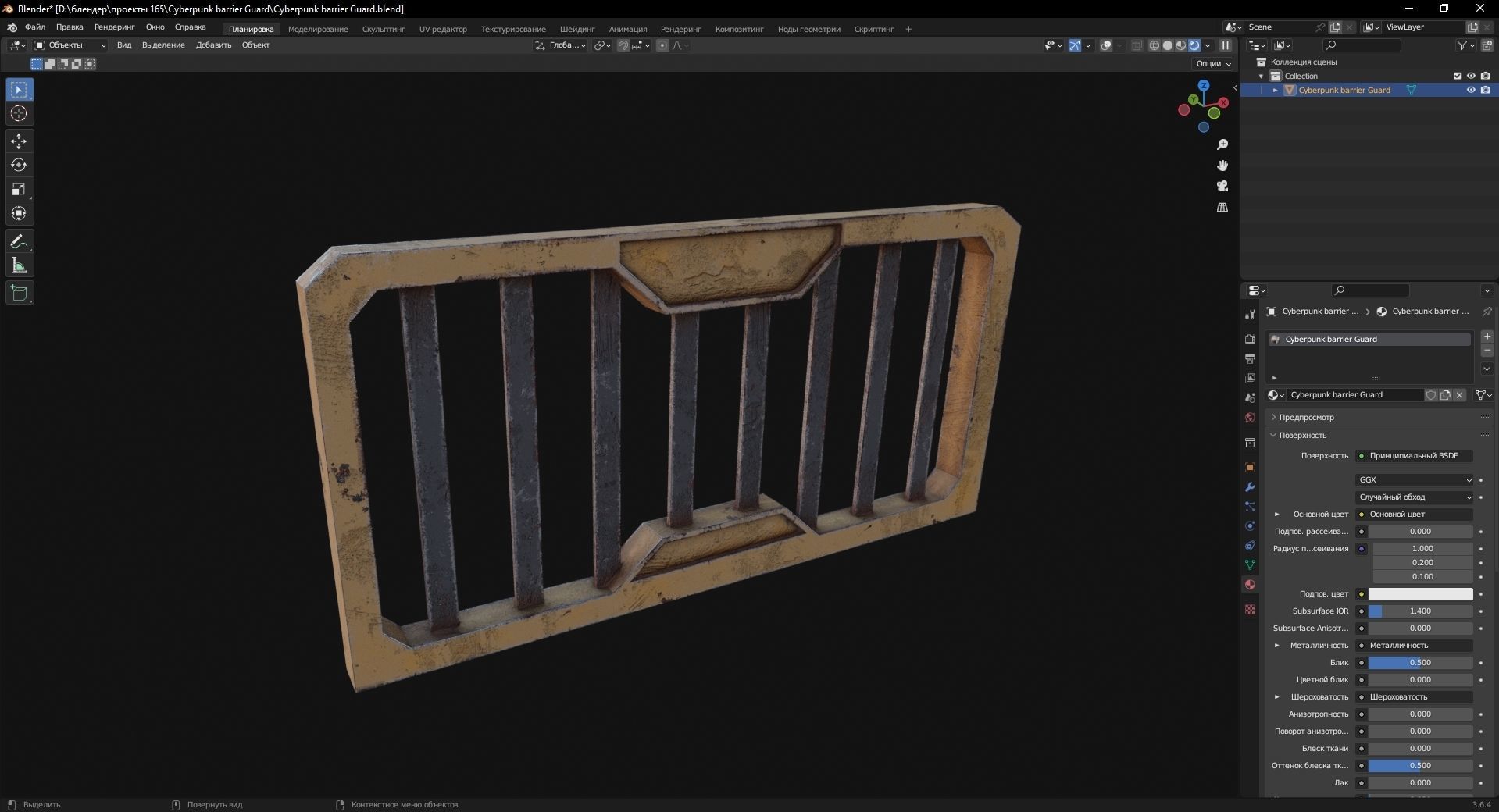Choose the Move tool
Screen dimensions: 1499x812
pos(20,141)
